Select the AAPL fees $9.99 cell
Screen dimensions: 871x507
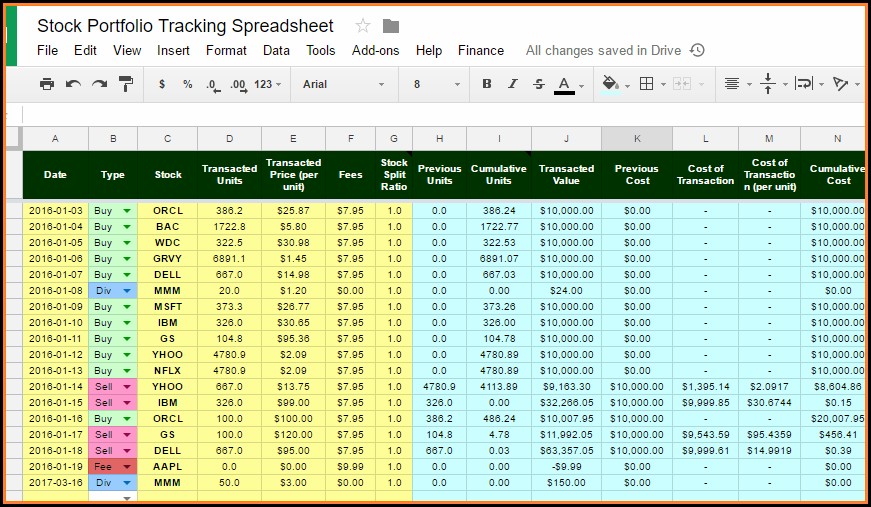click(351, 467)
